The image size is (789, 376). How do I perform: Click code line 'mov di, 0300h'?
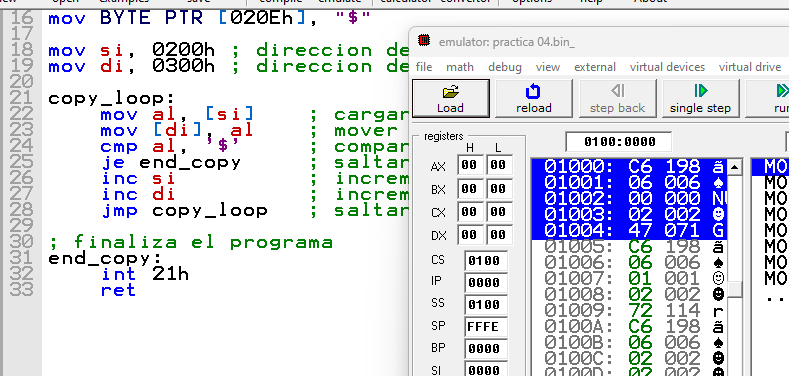(x=131, y=67)
